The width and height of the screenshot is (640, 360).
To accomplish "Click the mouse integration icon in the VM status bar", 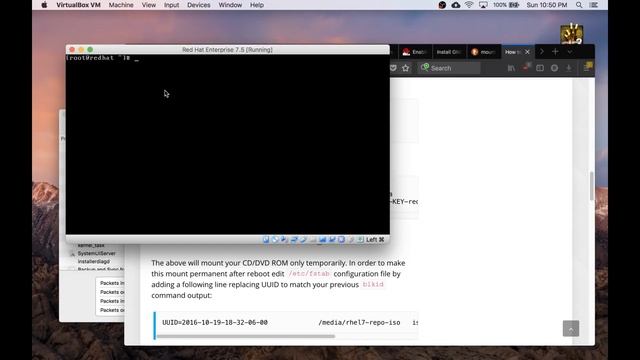I will (351, 240).
